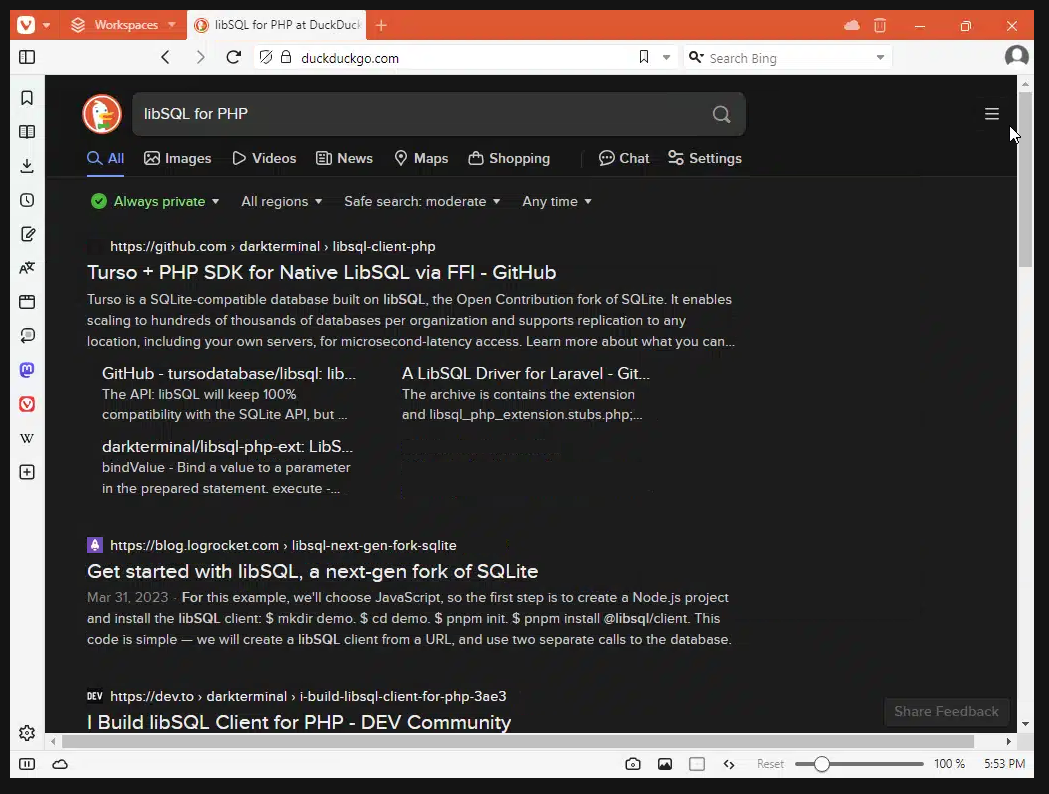Switch to the News search tab
1049x794 pixels.
[344, 158]
